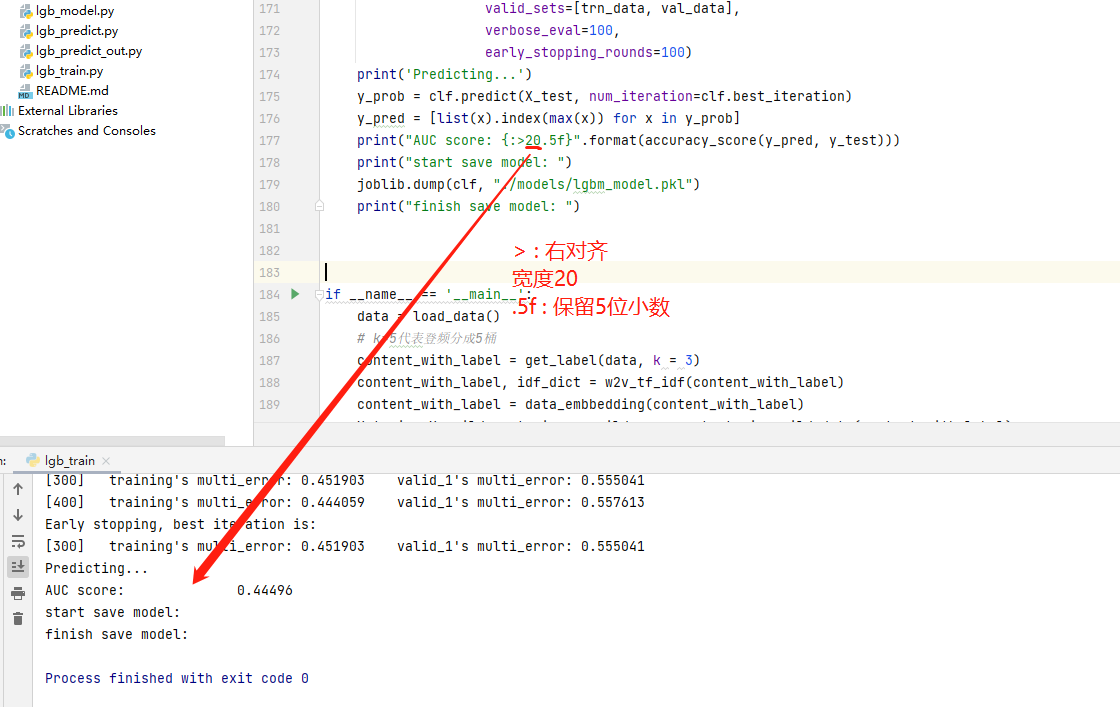1120x707 pixels.
Task: Click down the stack trace arrow
Action: tap(18, 515)
